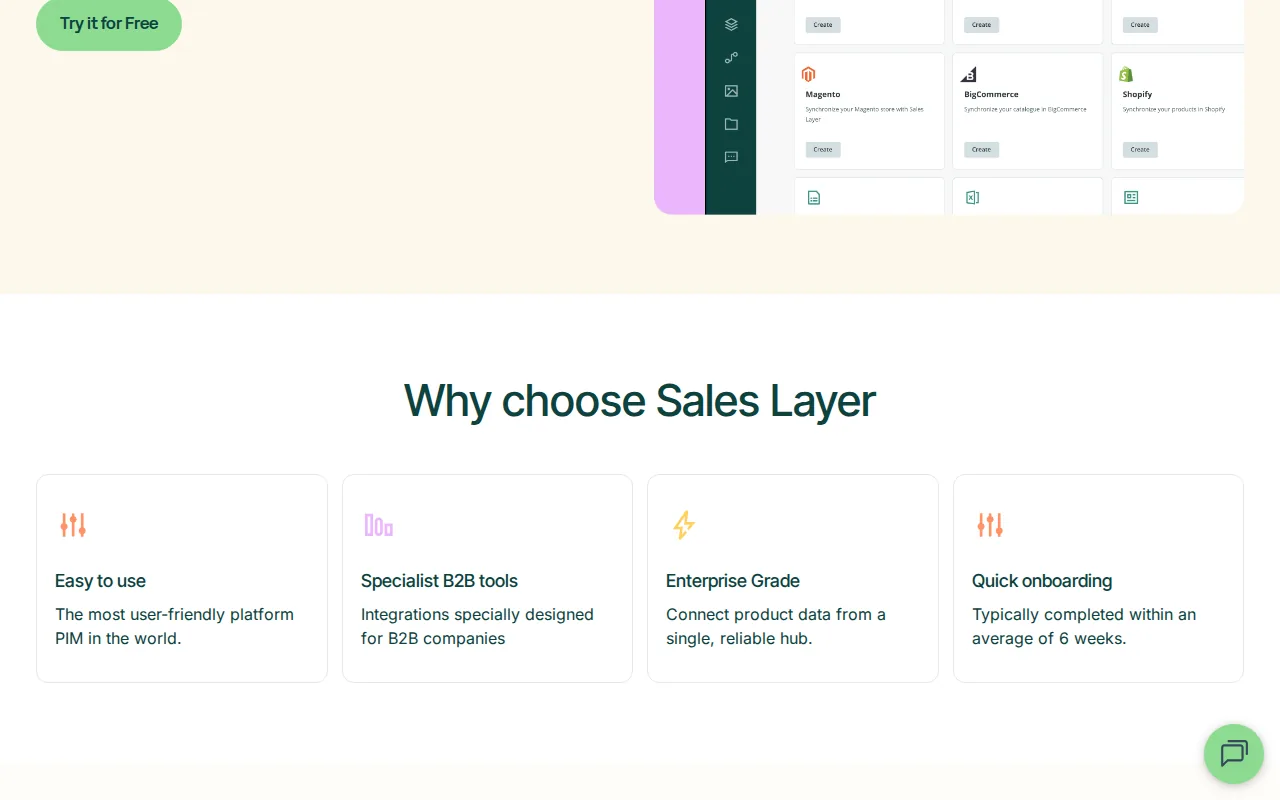Select the Easy to use heading
The width and height of the screenshot is (1280, 800).
(x=100, y=581)
